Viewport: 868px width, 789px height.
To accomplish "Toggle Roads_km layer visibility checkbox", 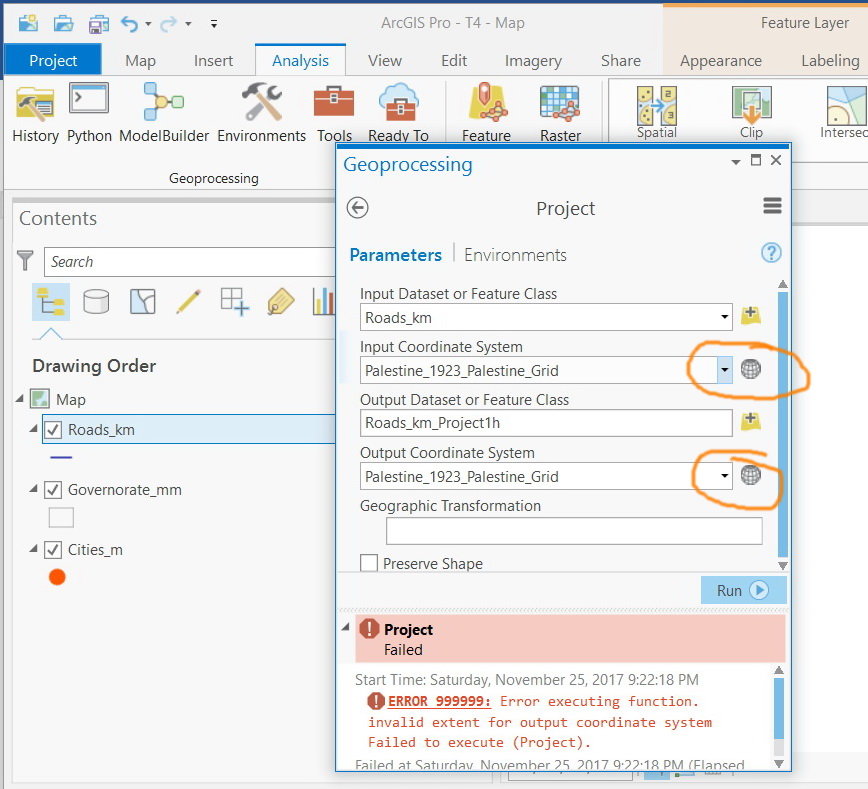I will tap(53, 430).
